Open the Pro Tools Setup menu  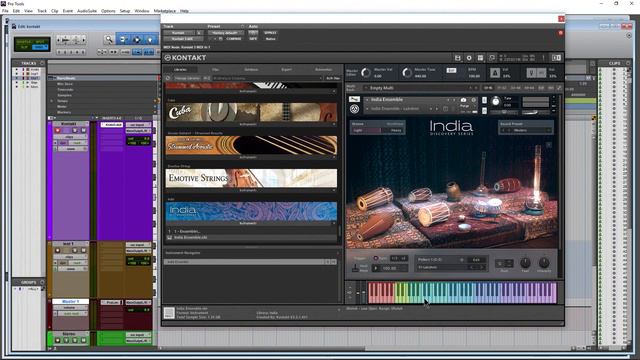pyautogui.click(x=124, y=11)
